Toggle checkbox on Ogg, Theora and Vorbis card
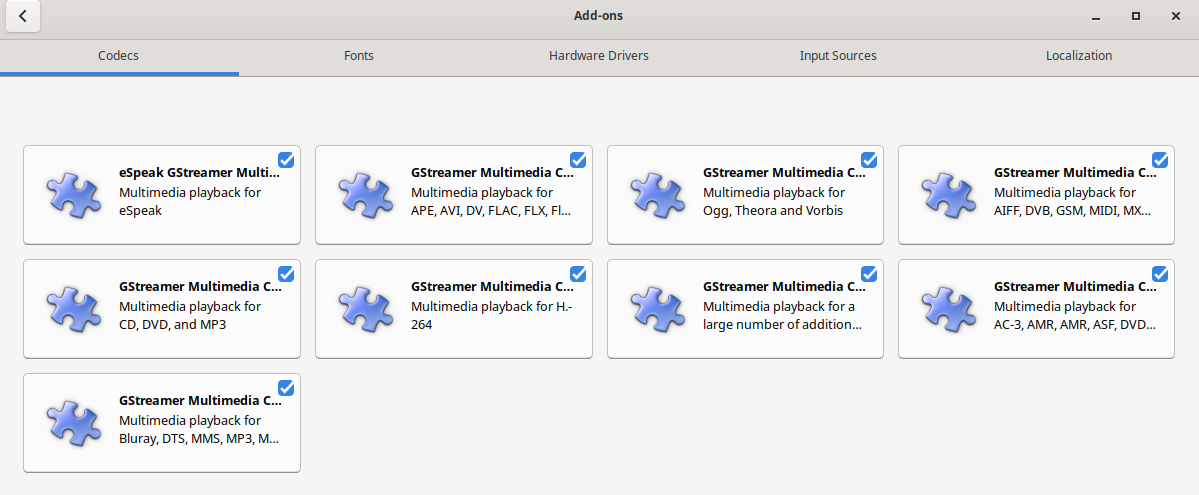The width and height of the screenshot is (1199, 495). 869,159
